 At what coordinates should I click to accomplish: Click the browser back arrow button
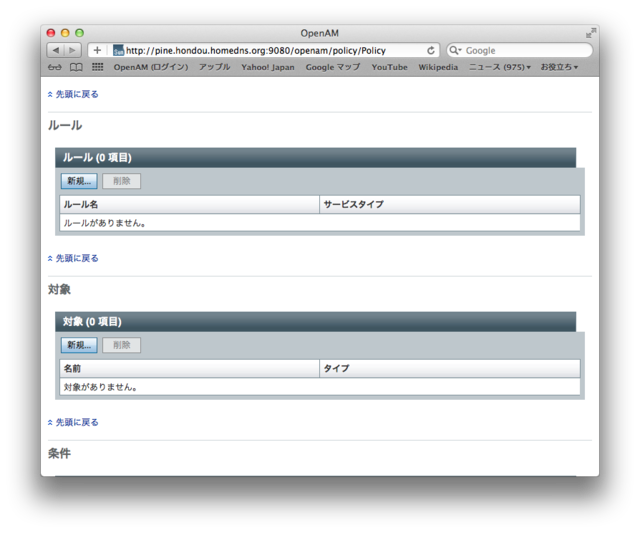point(56,50)
